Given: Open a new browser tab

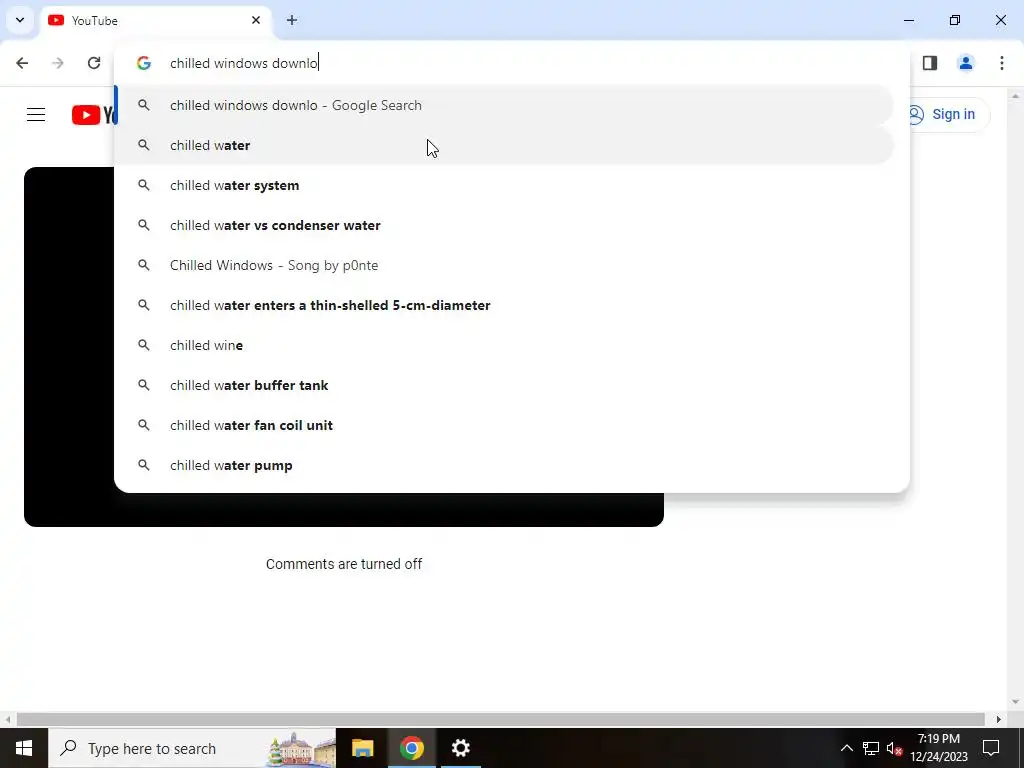Looking at the screenshot, I should 292,20.
